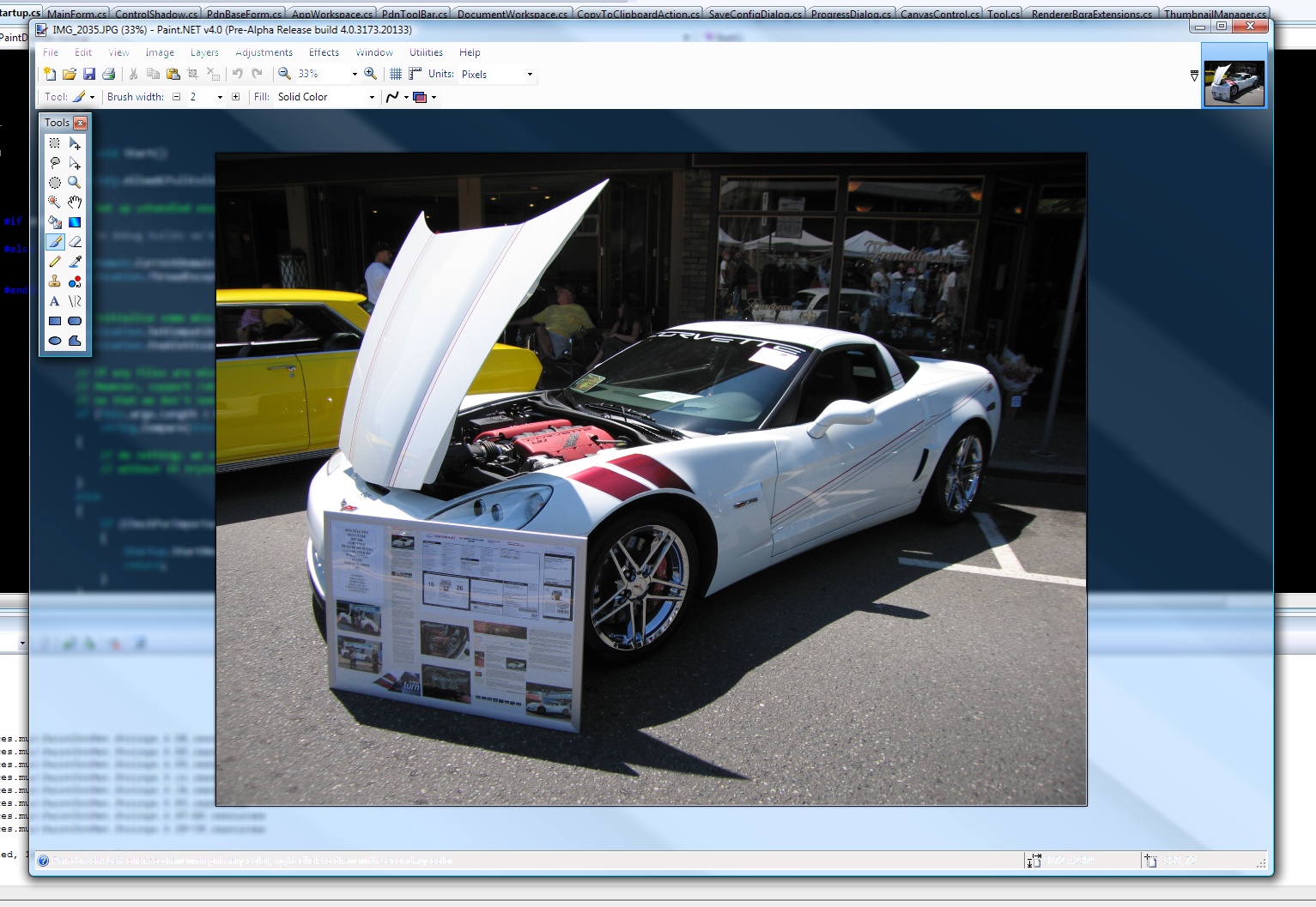Screen dimensions: 1316x907
Task: Click the status bar help icon
Action: point(43,861)
